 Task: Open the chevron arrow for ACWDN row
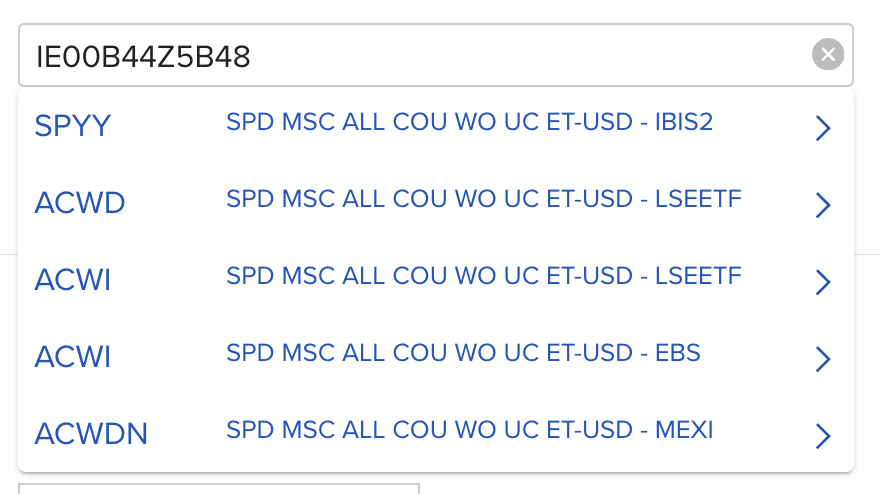point(823,436)
